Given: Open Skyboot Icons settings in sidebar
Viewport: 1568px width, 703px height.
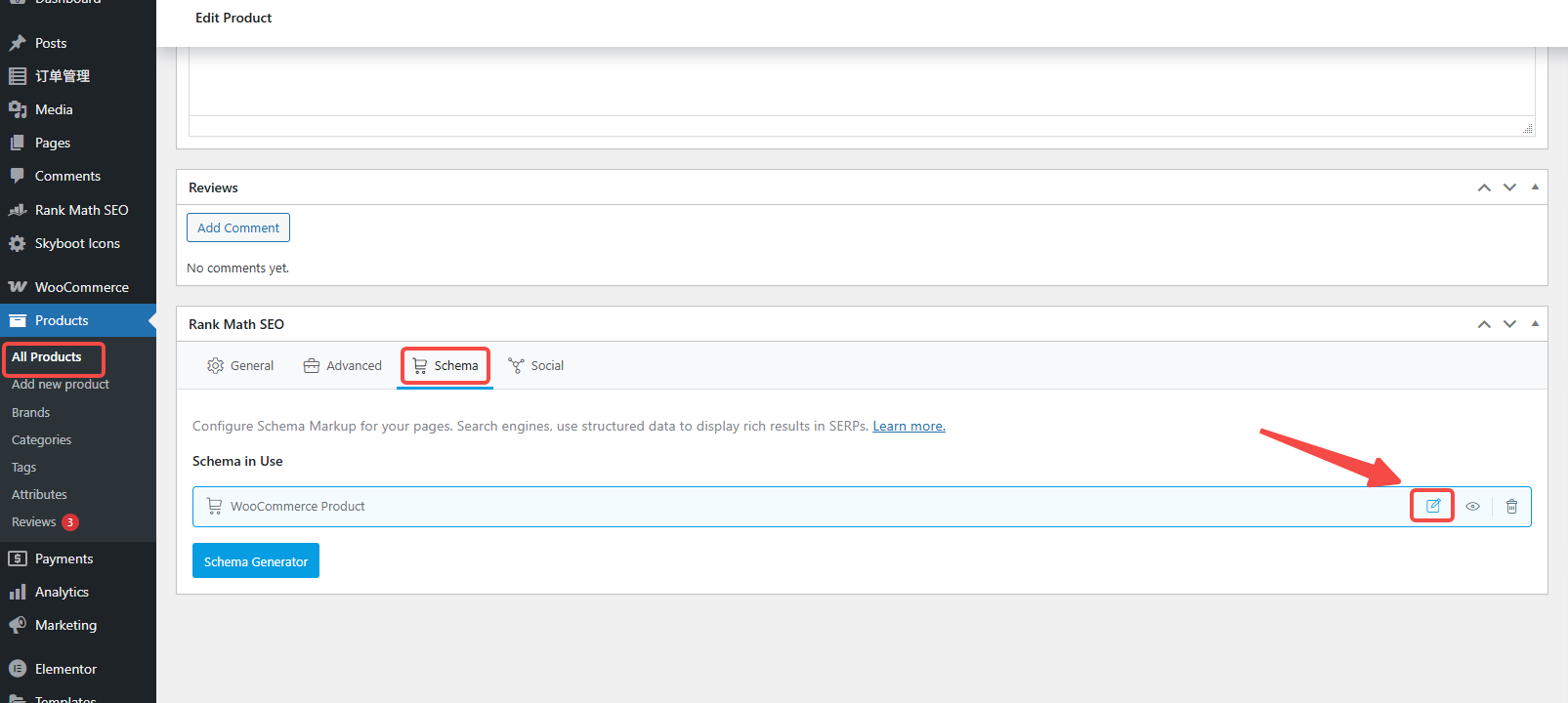Looking at the screenshot, I should tap(77, 243).
